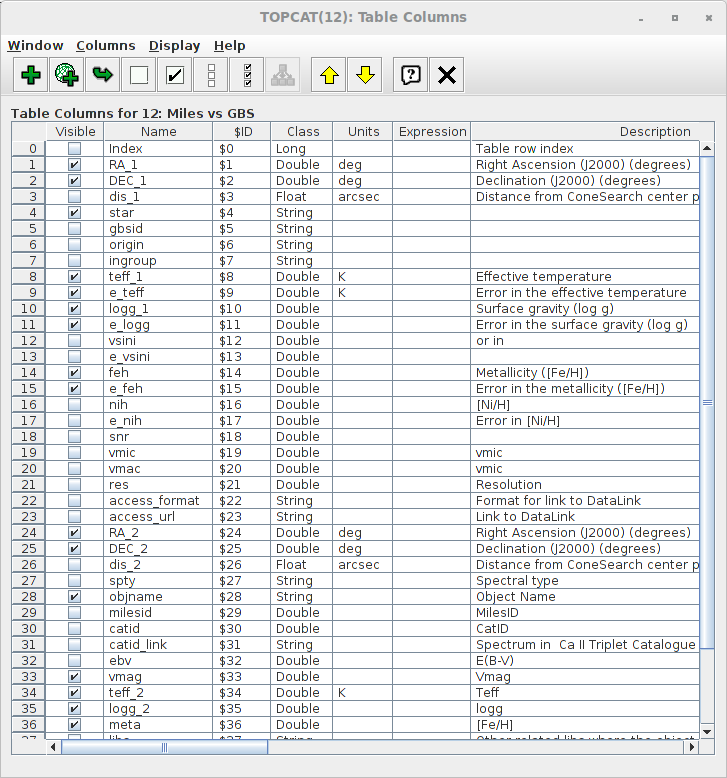The height and width of the screenshot is (778, 727).
Task: Click the vertical scrollbar thumb
Action: tap(707, 402)
